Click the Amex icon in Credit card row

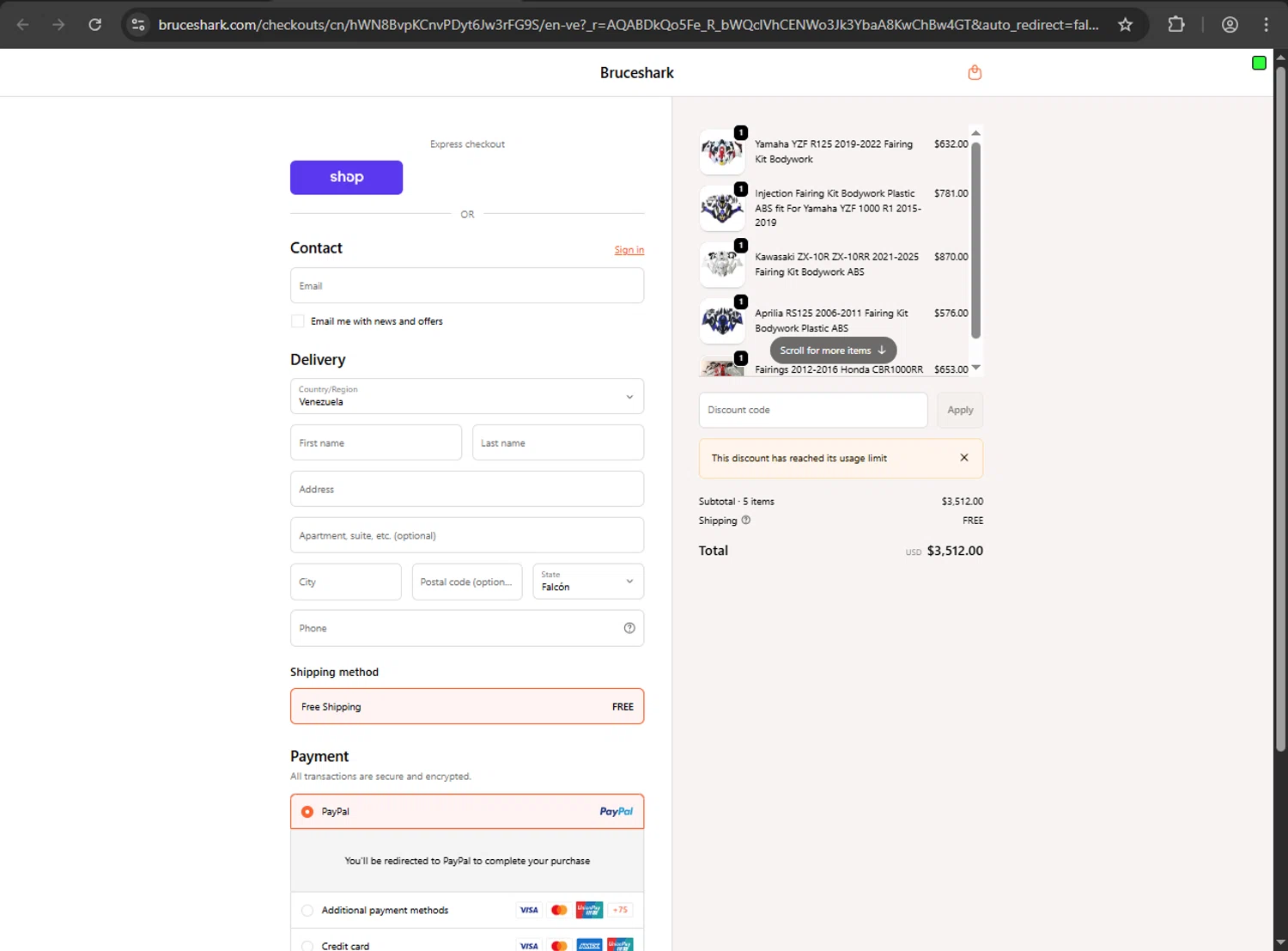point(589,945)
